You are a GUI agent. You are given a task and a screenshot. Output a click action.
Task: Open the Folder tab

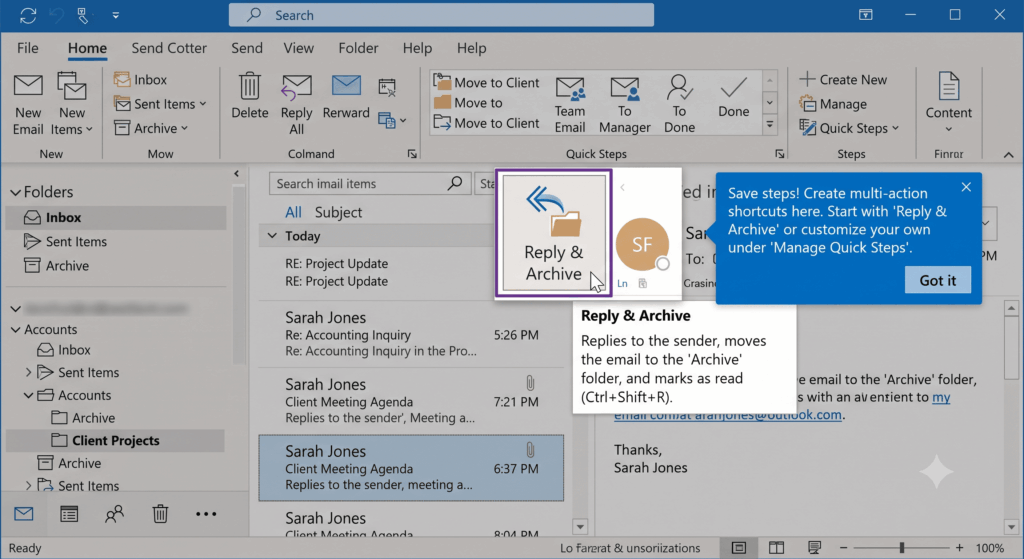[358, 48]
